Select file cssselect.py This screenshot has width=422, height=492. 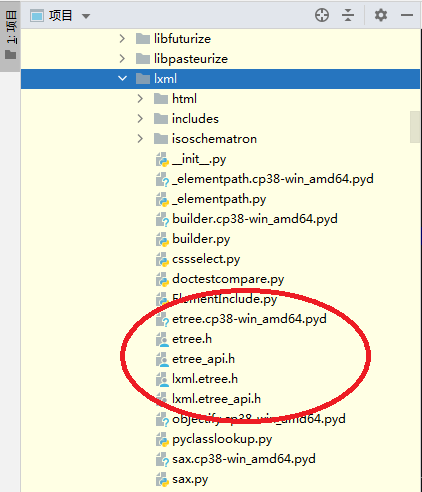pos(206,259)
